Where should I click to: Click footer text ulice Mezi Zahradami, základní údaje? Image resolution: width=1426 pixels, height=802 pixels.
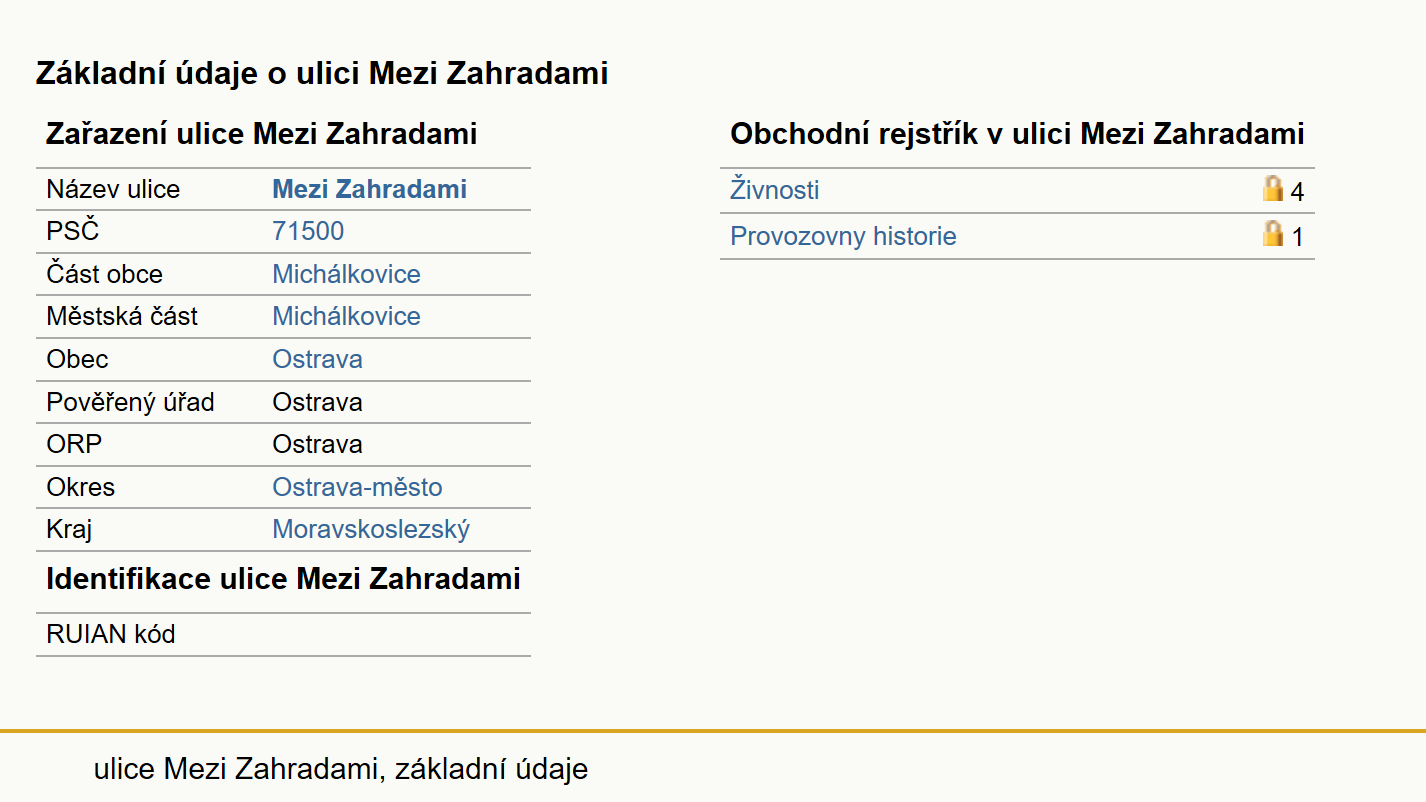point(341,769)
